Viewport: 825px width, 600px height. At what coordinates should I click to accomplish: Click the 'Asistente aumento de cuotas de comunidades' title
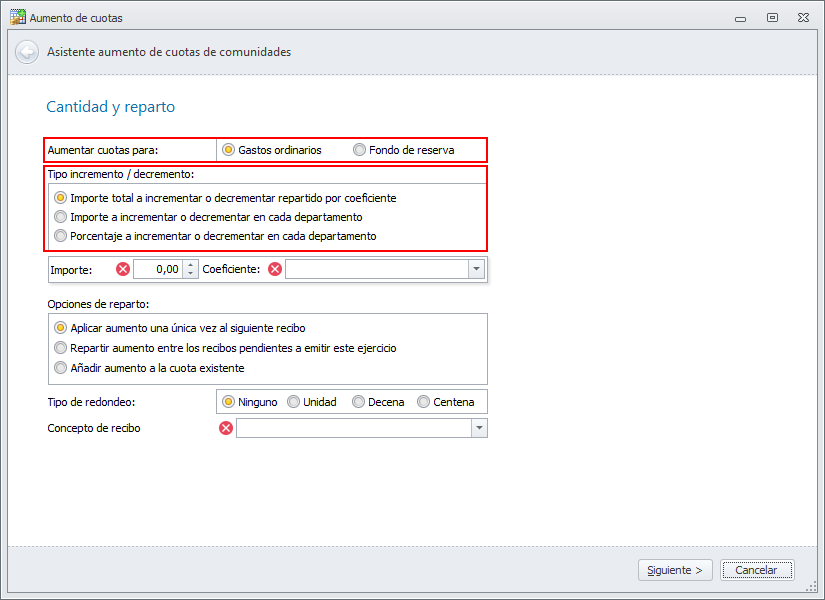(169, 52)
